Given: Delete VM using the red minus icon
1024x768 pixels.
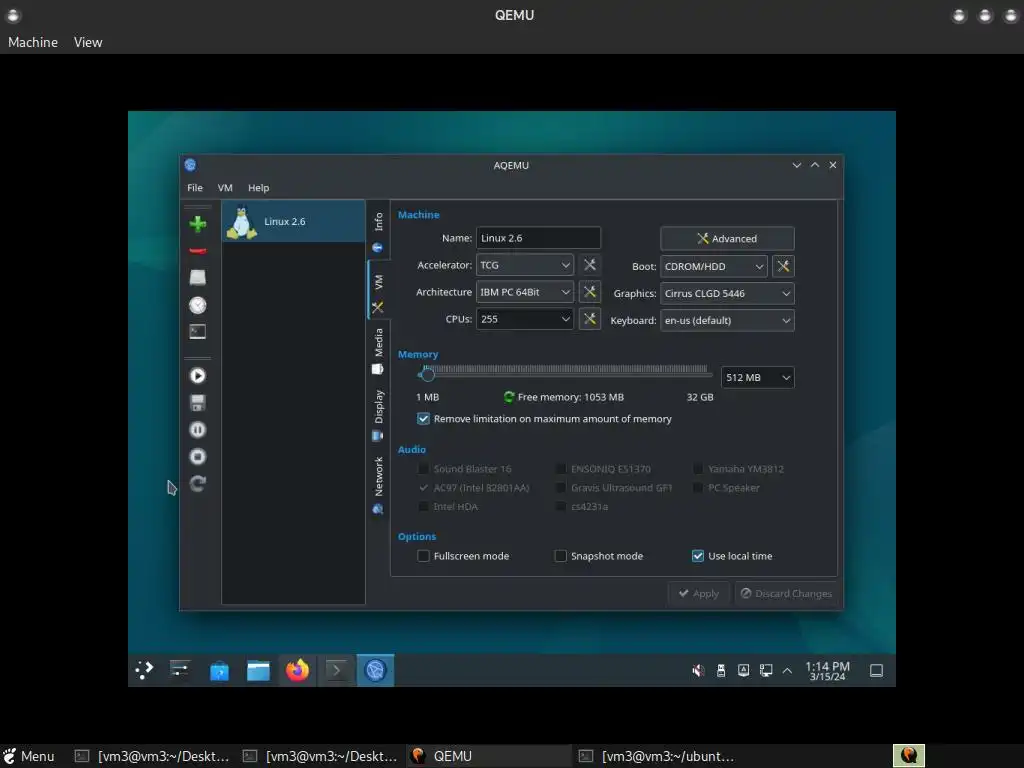Looking at the screenshot, I should (x=197, y=251).
